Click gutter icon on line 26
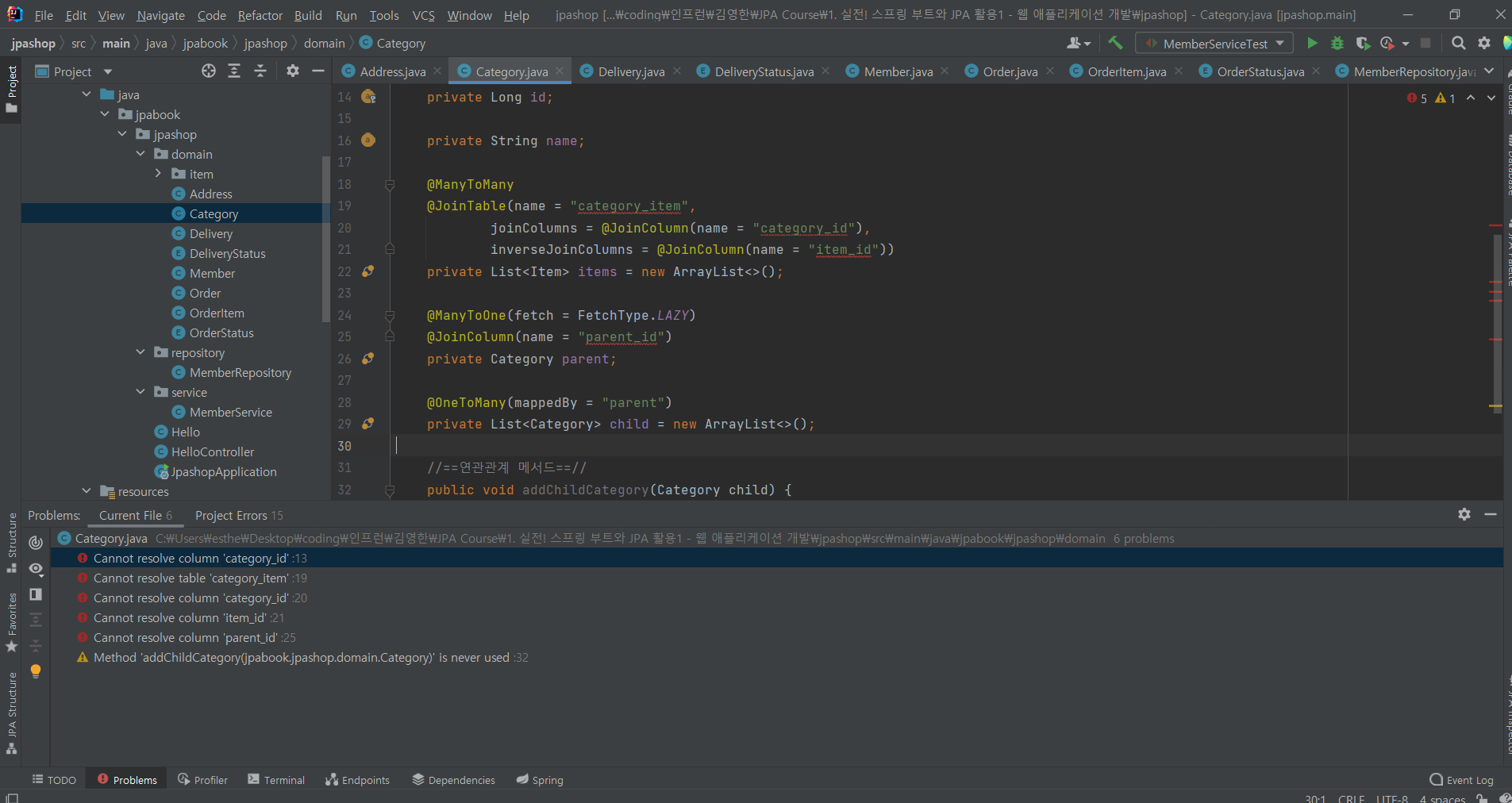 (x=368, y=359)
